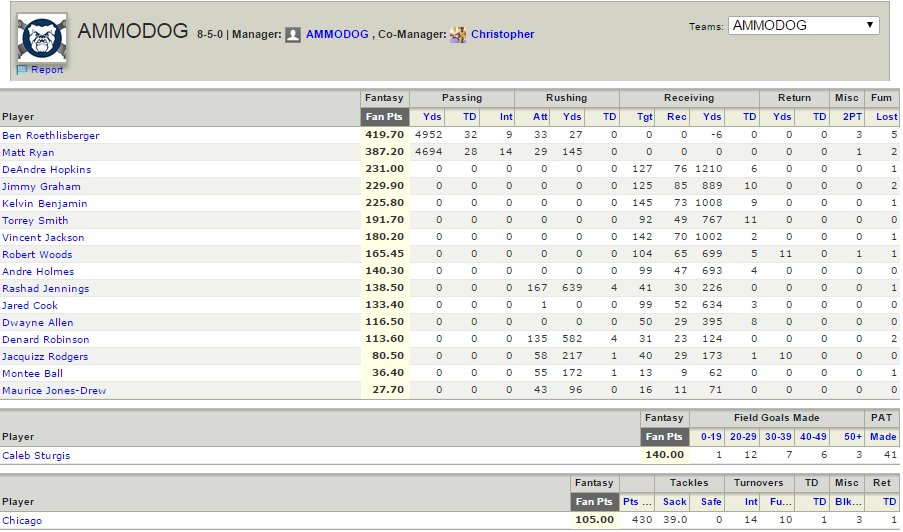The height and width of the screenshot is (532, 903).
Task: Open Andre Holmes player page
Action: 38,272
